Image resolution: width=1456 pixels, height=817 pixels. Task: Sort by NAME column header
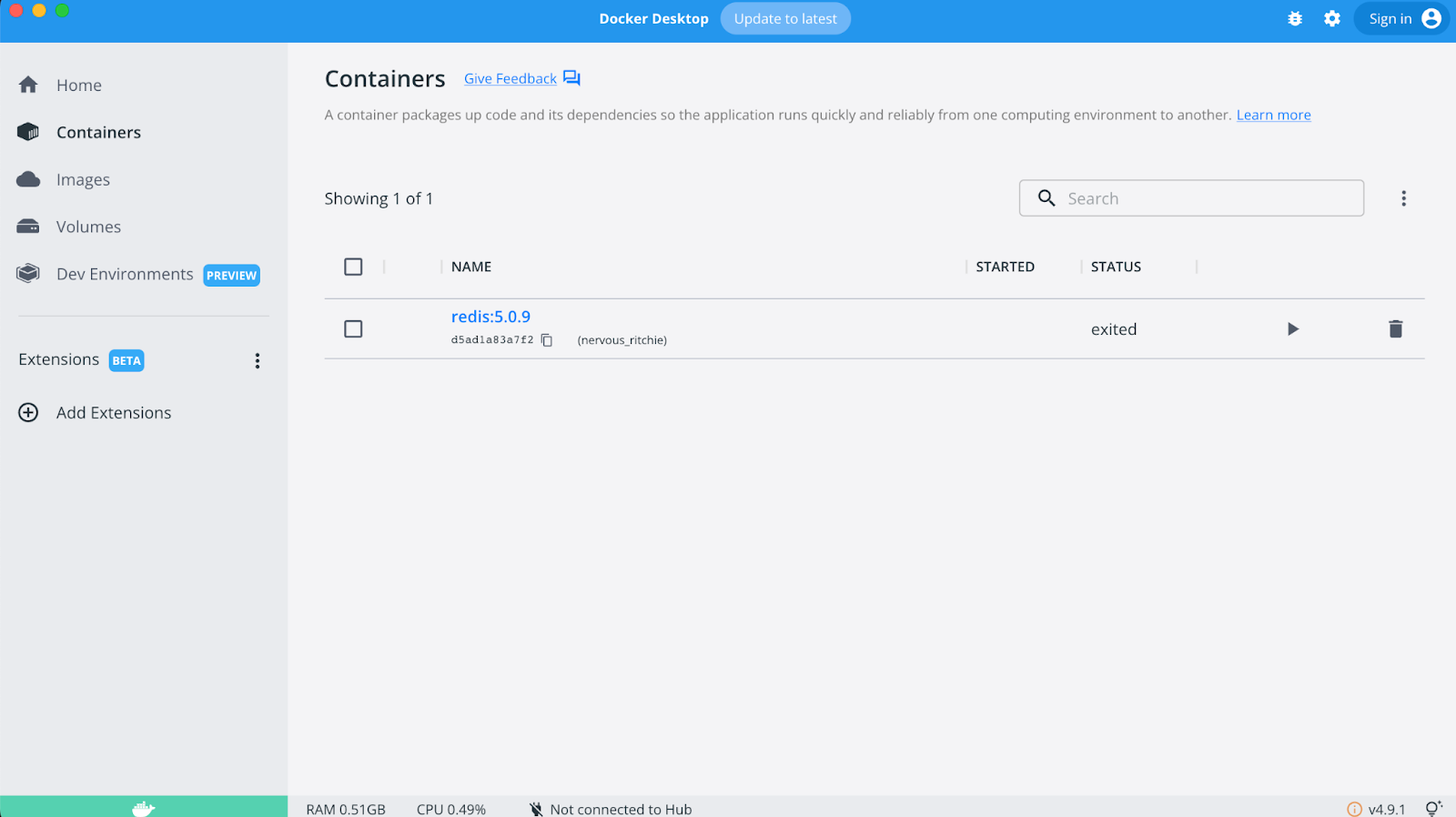pos(471,267)
